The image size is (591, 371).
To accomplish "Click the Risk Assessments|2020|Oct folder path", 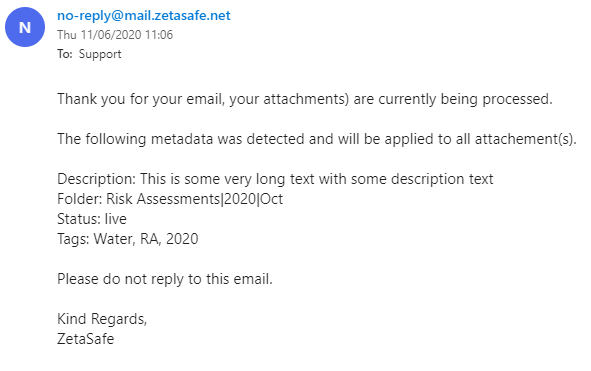I will 194,199.
